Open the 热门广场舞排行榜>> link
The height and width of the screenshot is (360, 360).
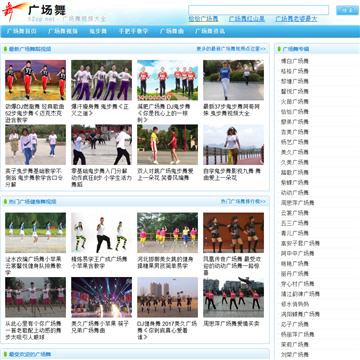243,201
